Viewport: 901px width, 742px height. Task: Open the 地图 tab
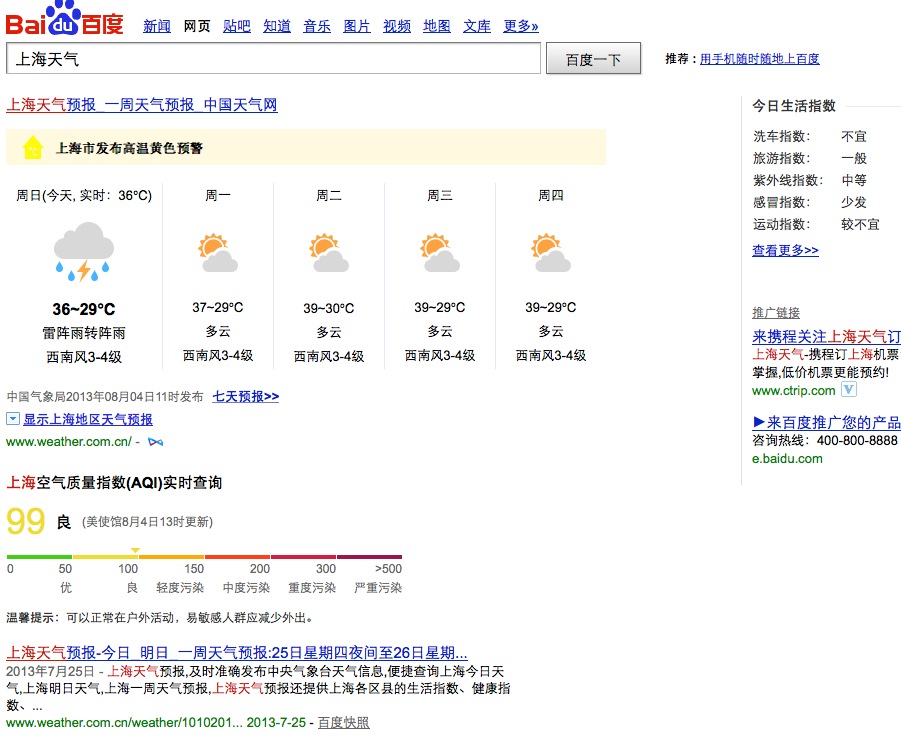pyautogui.click(x=437, y=26)
